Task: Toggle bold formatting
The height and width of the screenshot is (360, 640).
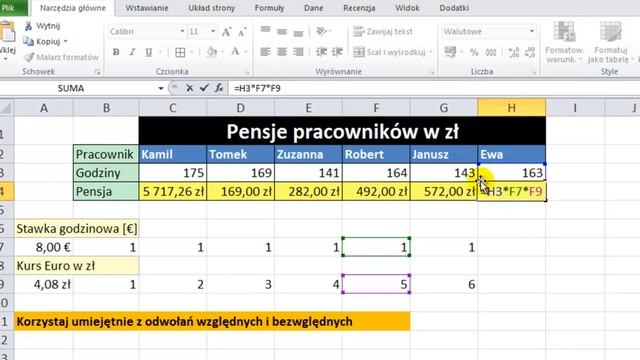Action: click(116, 52)
